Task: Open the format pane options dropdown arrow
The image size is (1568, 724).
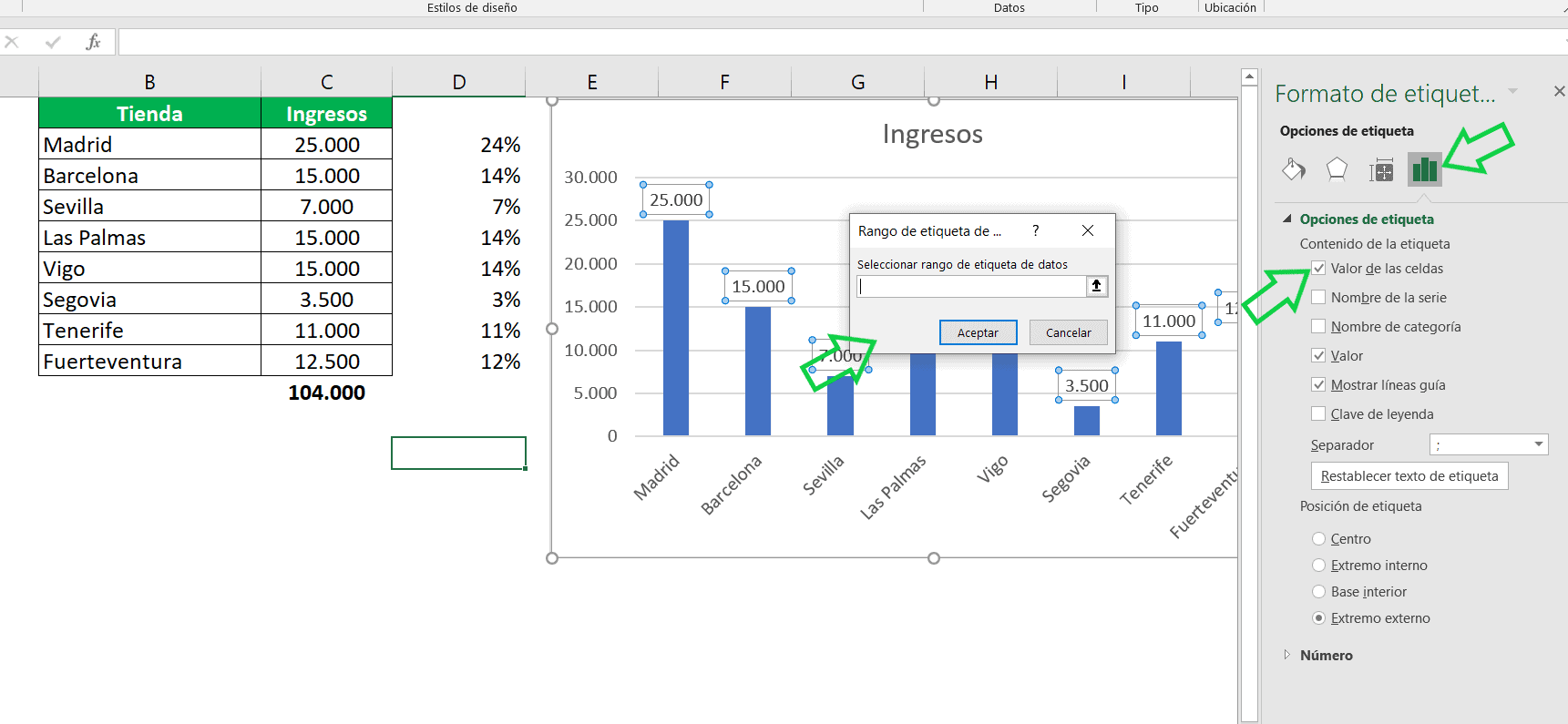Action: pos(1513,91)
